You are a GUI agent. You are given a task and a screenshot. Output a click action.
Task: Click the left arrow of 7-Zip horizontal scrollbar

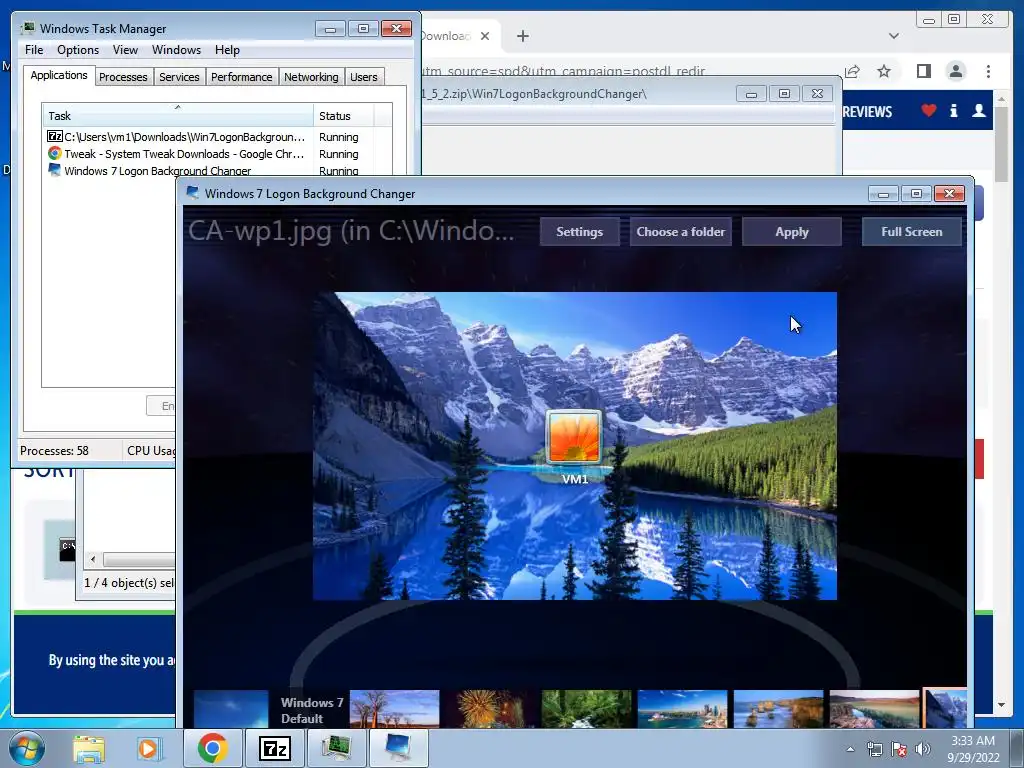[x=93, y=559]
